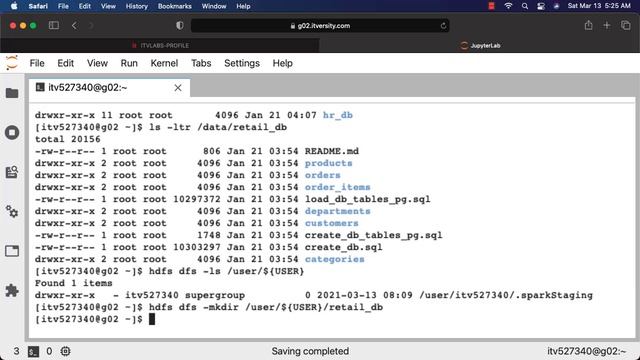
Task: Go back in Safari
Action: (74, 25)
